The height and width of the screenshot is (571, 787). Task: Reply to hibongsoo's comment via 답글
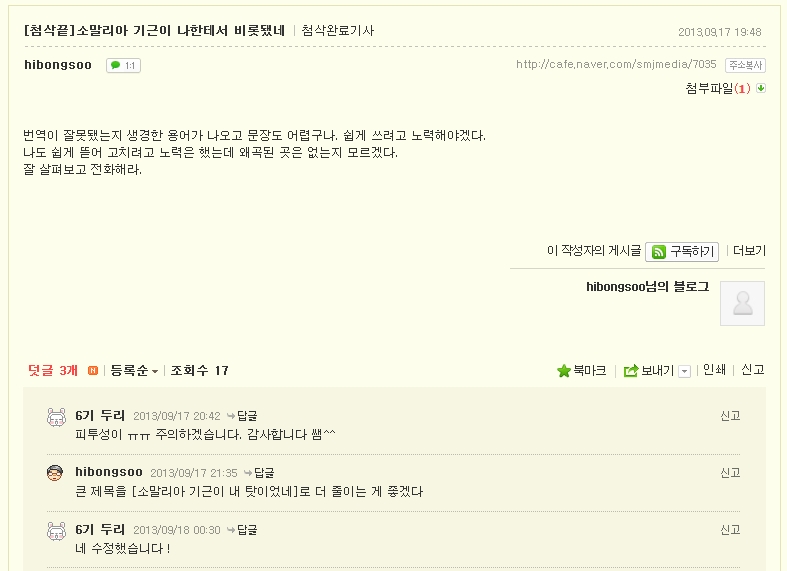click(263, 472)
